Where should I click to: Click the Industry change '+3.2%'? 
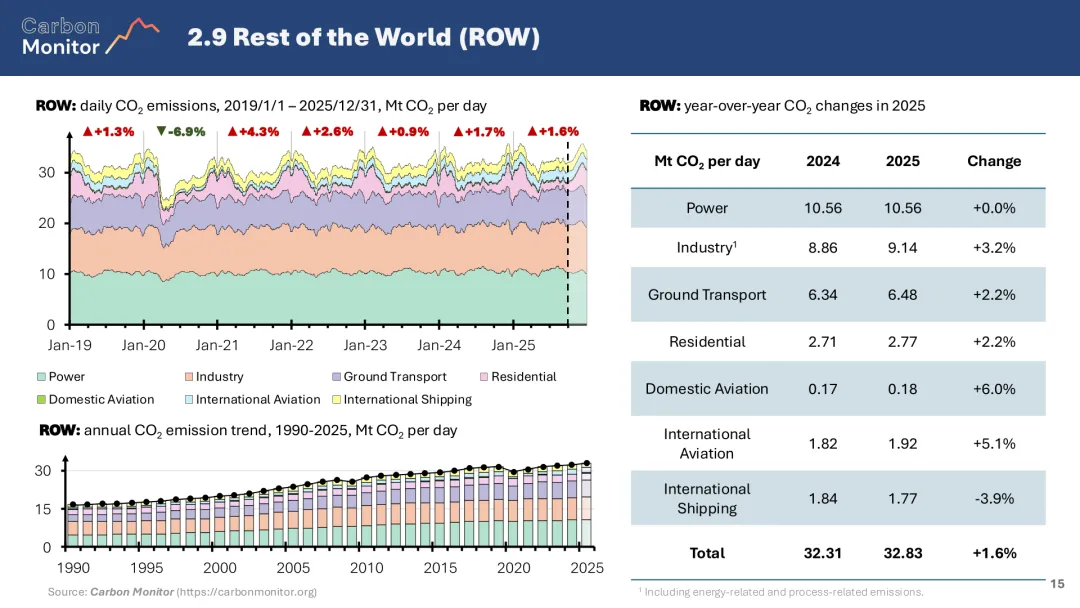[994, 248]
